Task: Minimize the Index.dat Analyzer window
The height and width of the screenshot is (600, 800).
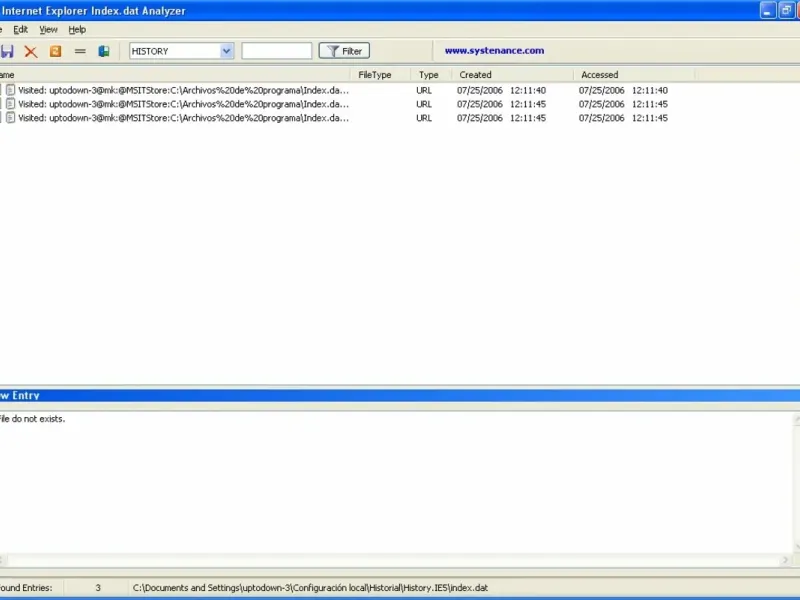Action: [x=767, y=10]
